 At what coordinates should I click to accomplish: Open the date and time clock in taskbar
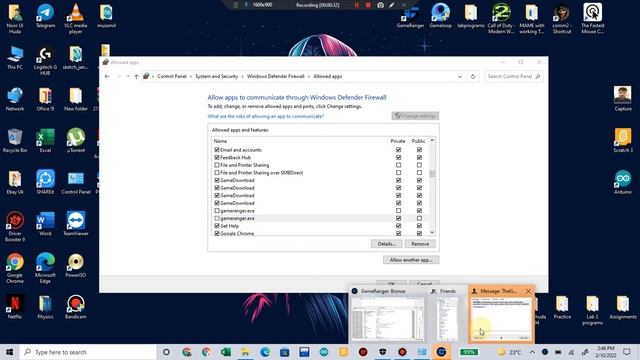[606, 352]
